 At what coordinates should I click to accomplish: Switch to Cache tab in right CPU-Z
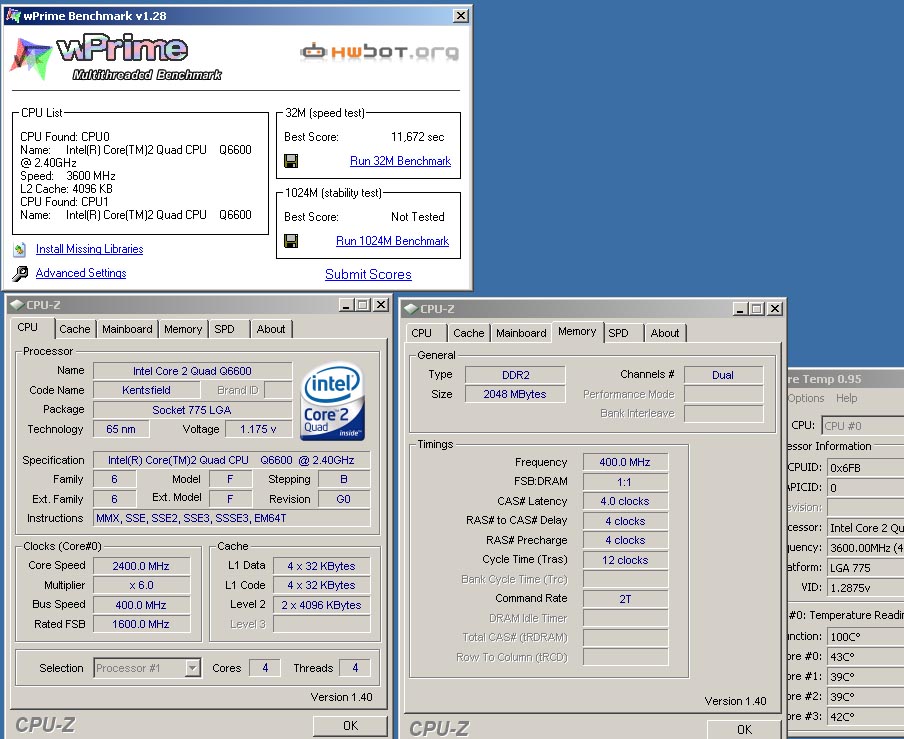(x=469, y=333)
